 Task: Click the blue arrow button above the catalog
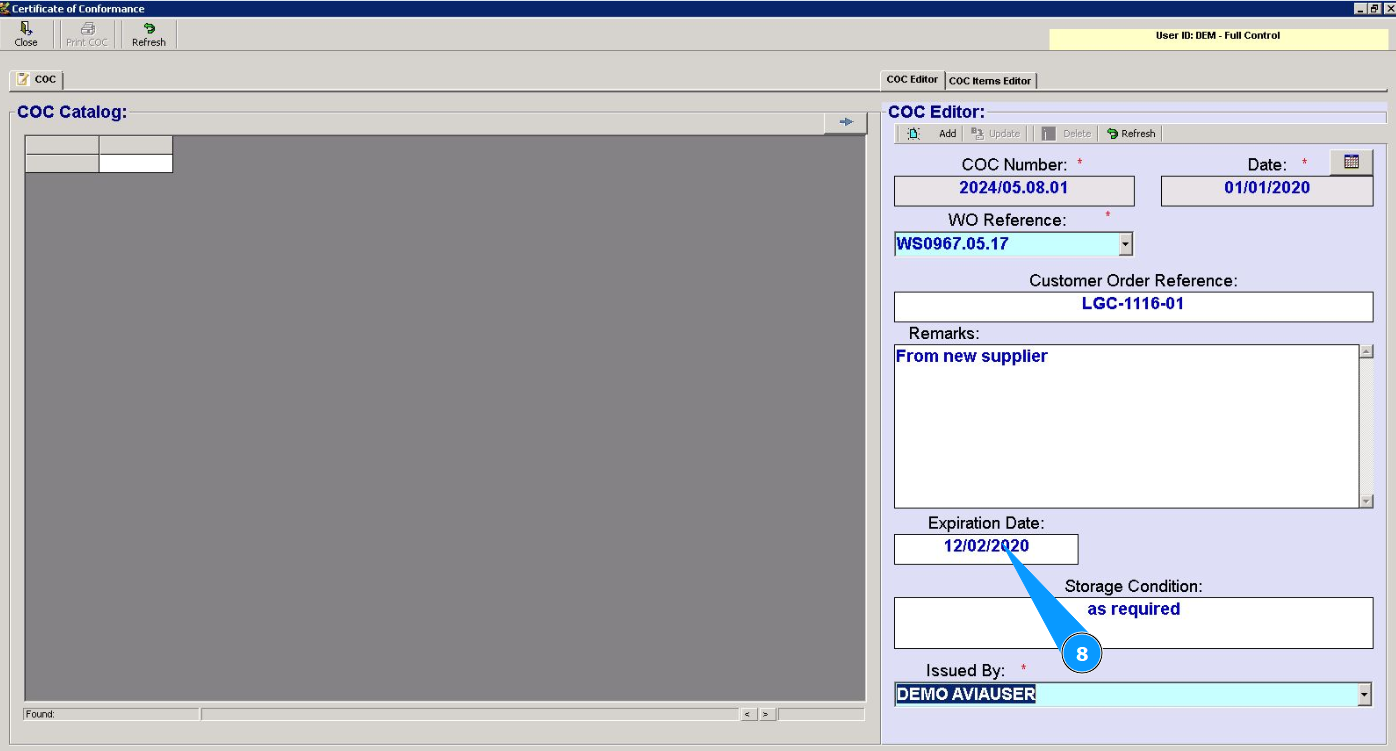pos(846,121)
